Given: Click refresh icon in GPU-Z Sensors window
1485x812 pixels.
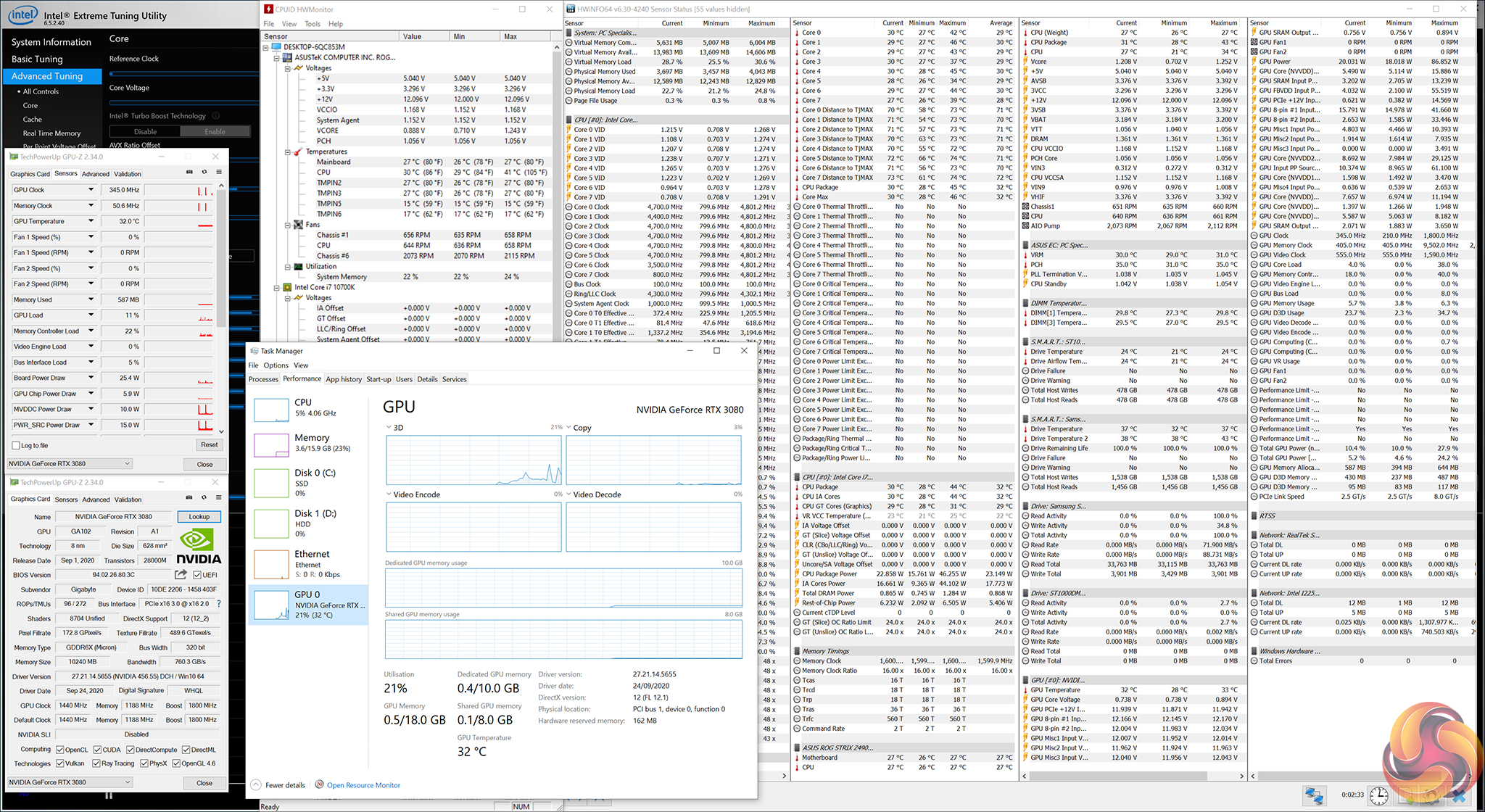Looking at the screenshot, I should pyautogui.click(x=204, y=172).
